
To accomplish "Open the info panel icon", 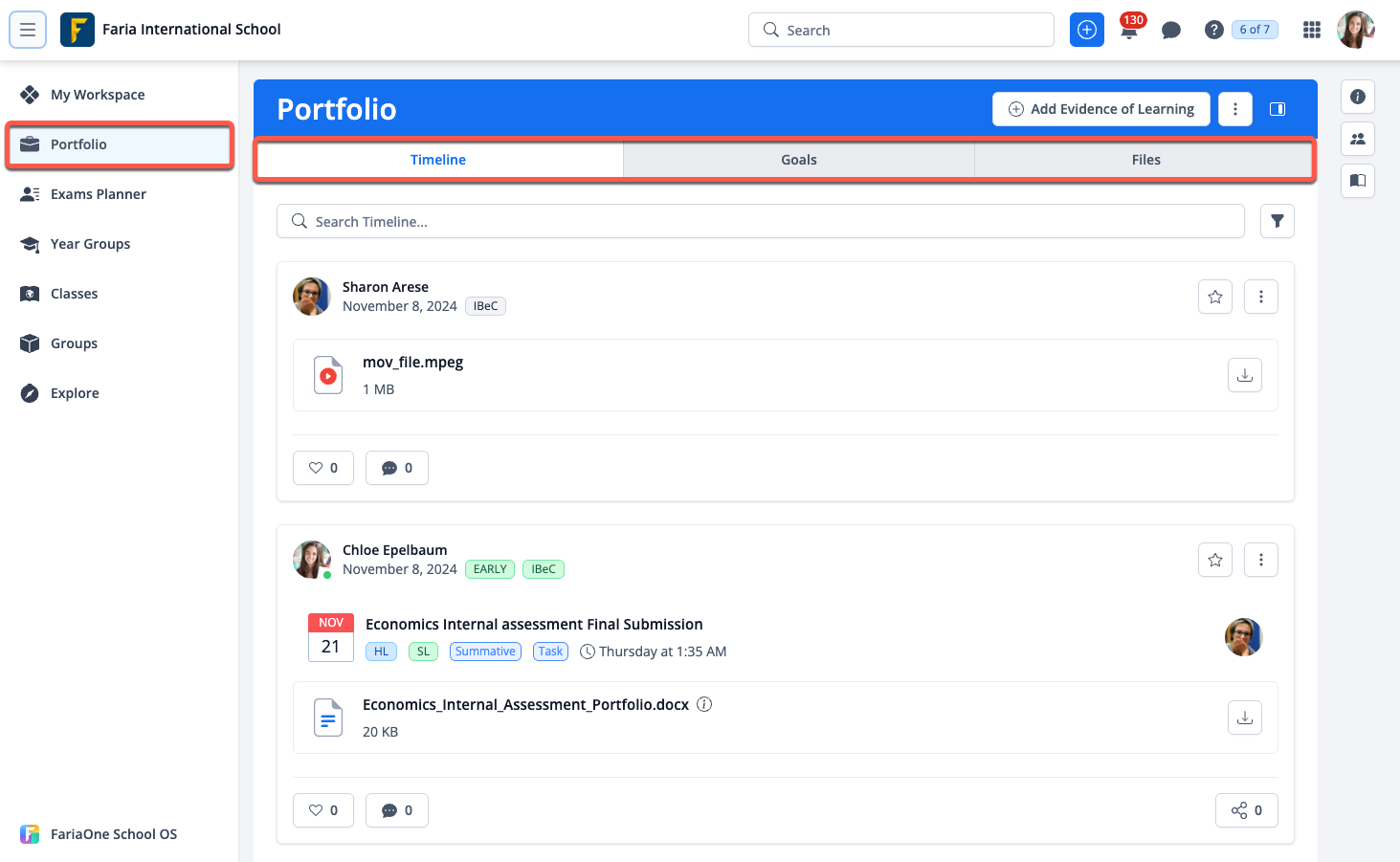I will [x=1357, y=97].
